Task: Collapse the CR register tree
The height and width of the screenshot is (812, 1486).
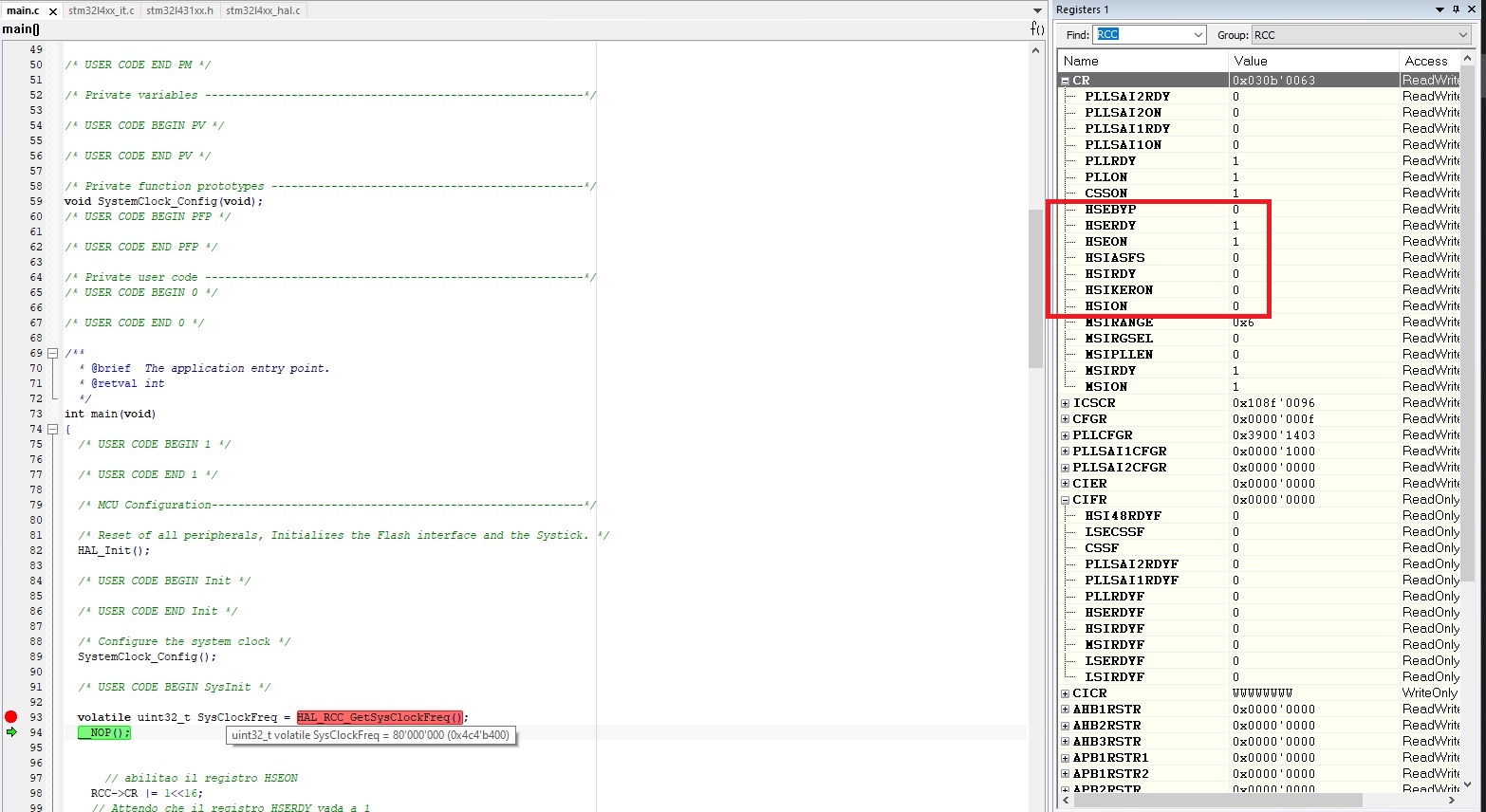Action: coord(1065,80)
